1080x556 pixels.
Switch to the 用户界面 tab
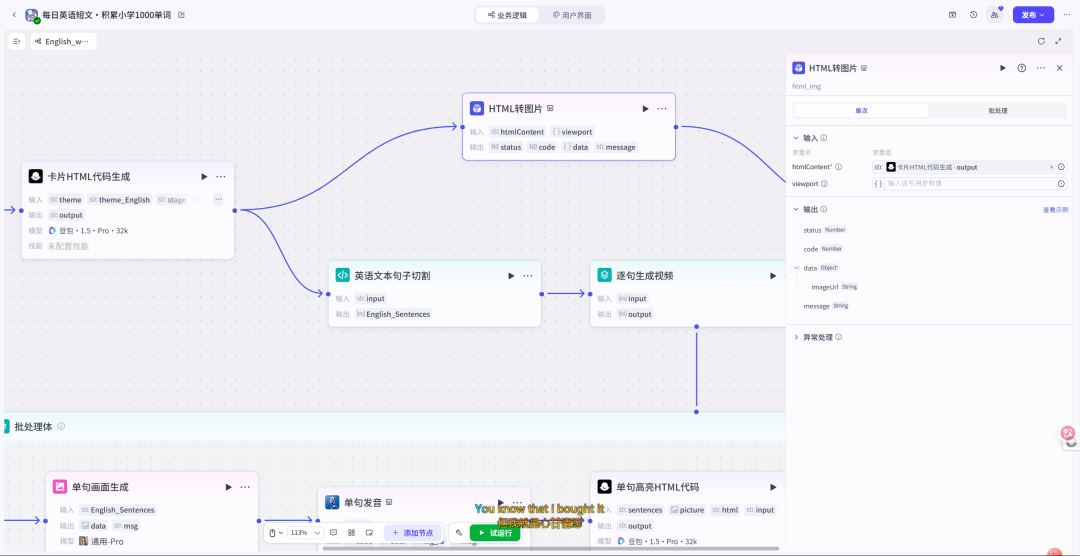(572, 14)
